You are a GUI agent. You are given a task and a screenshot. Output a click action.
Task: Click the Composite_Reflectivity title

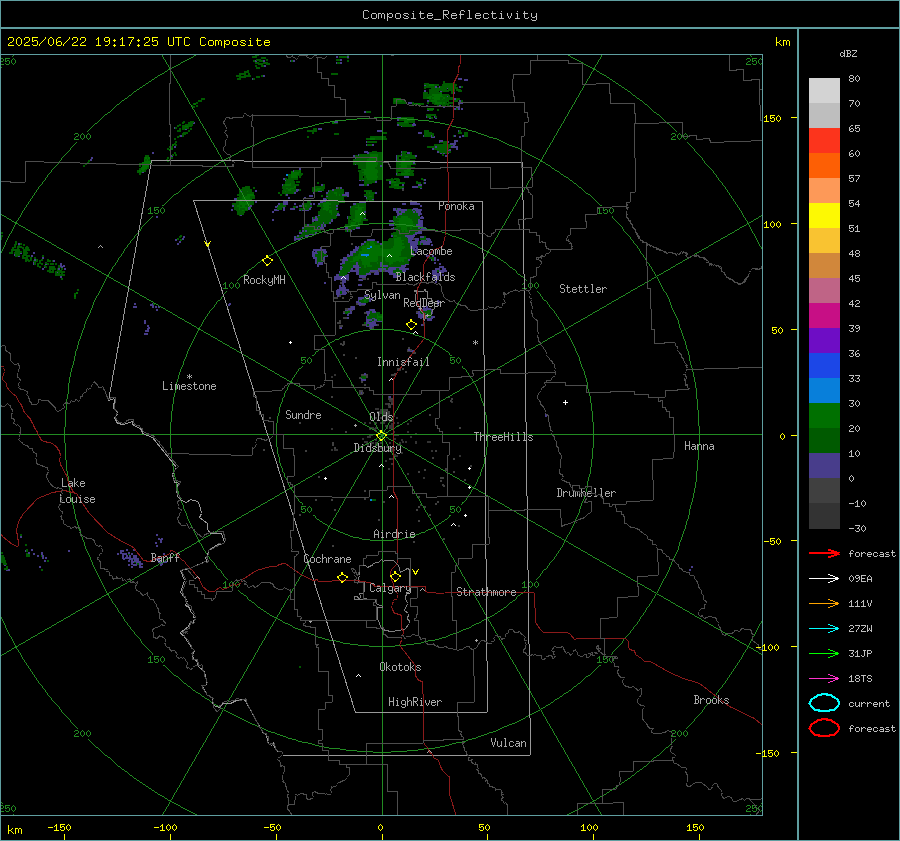450,15
